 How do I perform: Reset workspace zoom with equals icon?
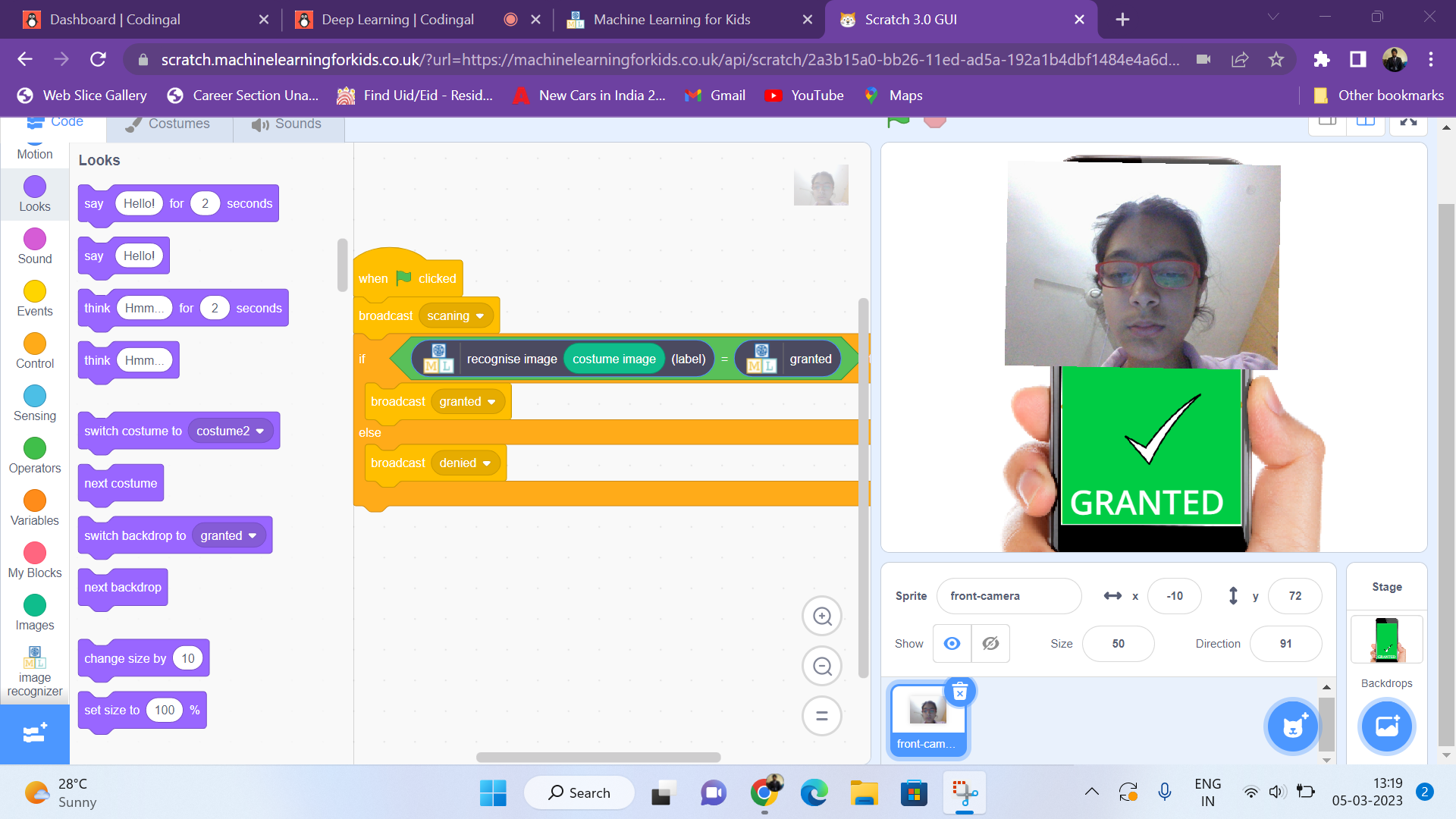[822, 716]
